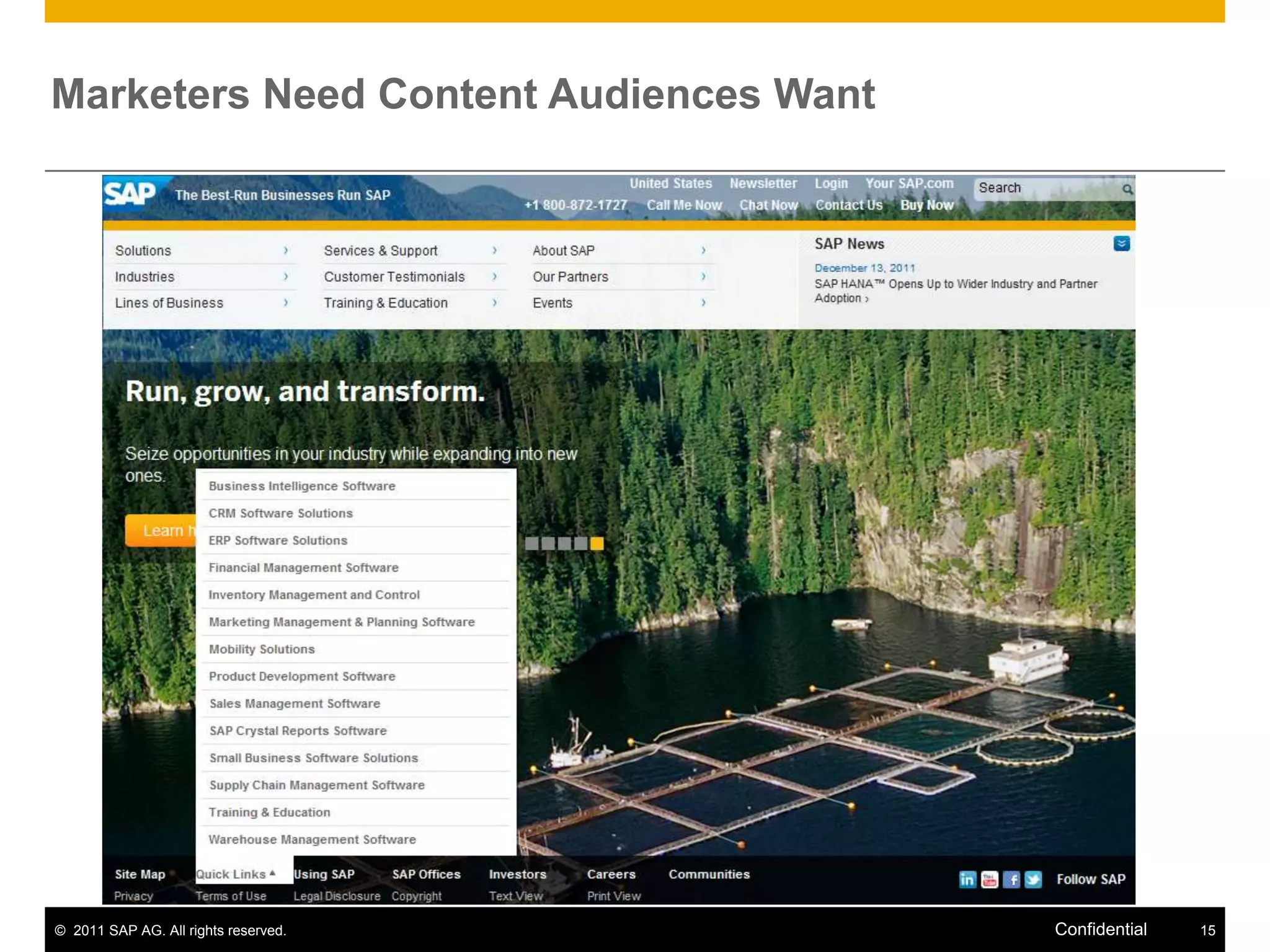The width and height of the screenshot is (1270, 952).
Task: Open SAP's LinkedIn page icon
Action: tap(967, 879)
